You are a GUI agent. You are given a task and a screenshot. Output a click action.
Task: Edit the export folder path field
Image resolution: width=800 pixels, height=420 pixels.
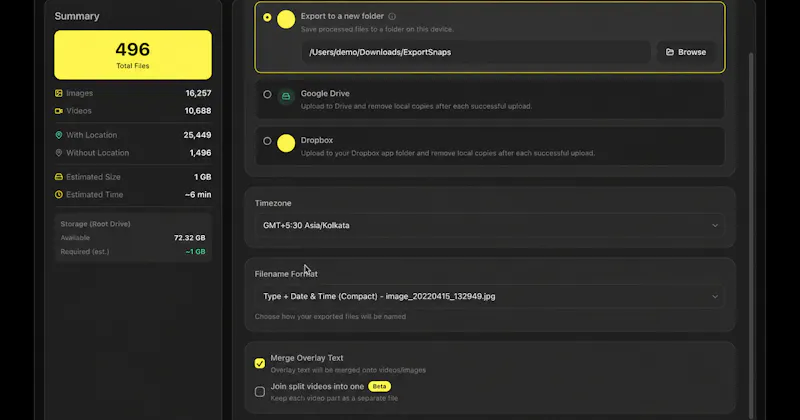click(476, 52)
